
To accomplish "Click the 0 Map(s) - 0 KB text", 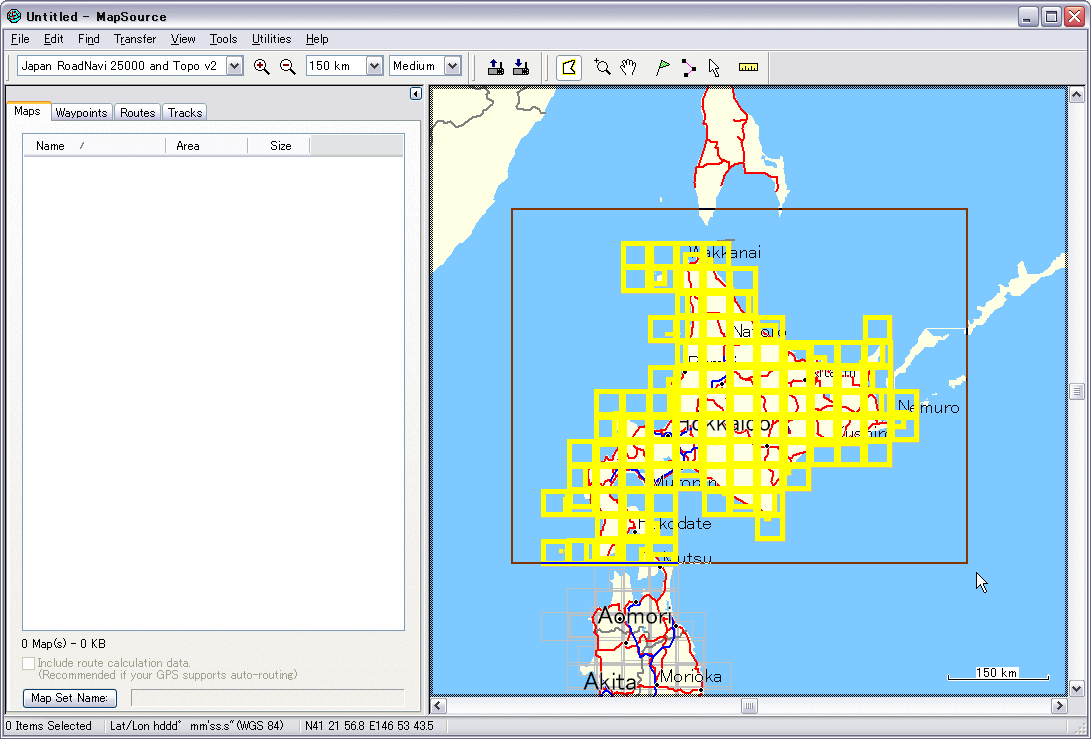I will pos(63,644).
